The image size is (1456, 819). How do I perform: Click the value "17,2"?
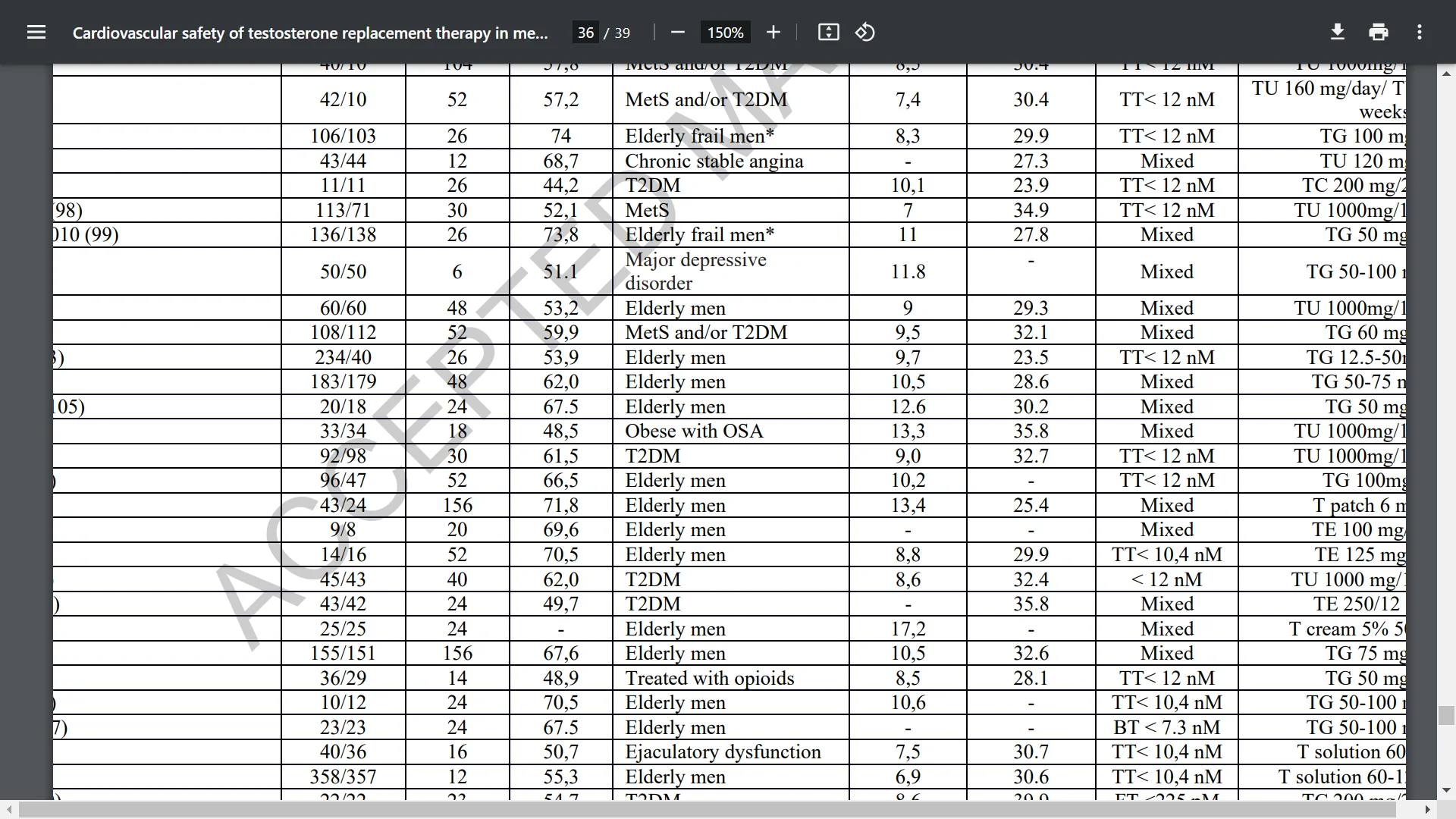click(908, 629)
